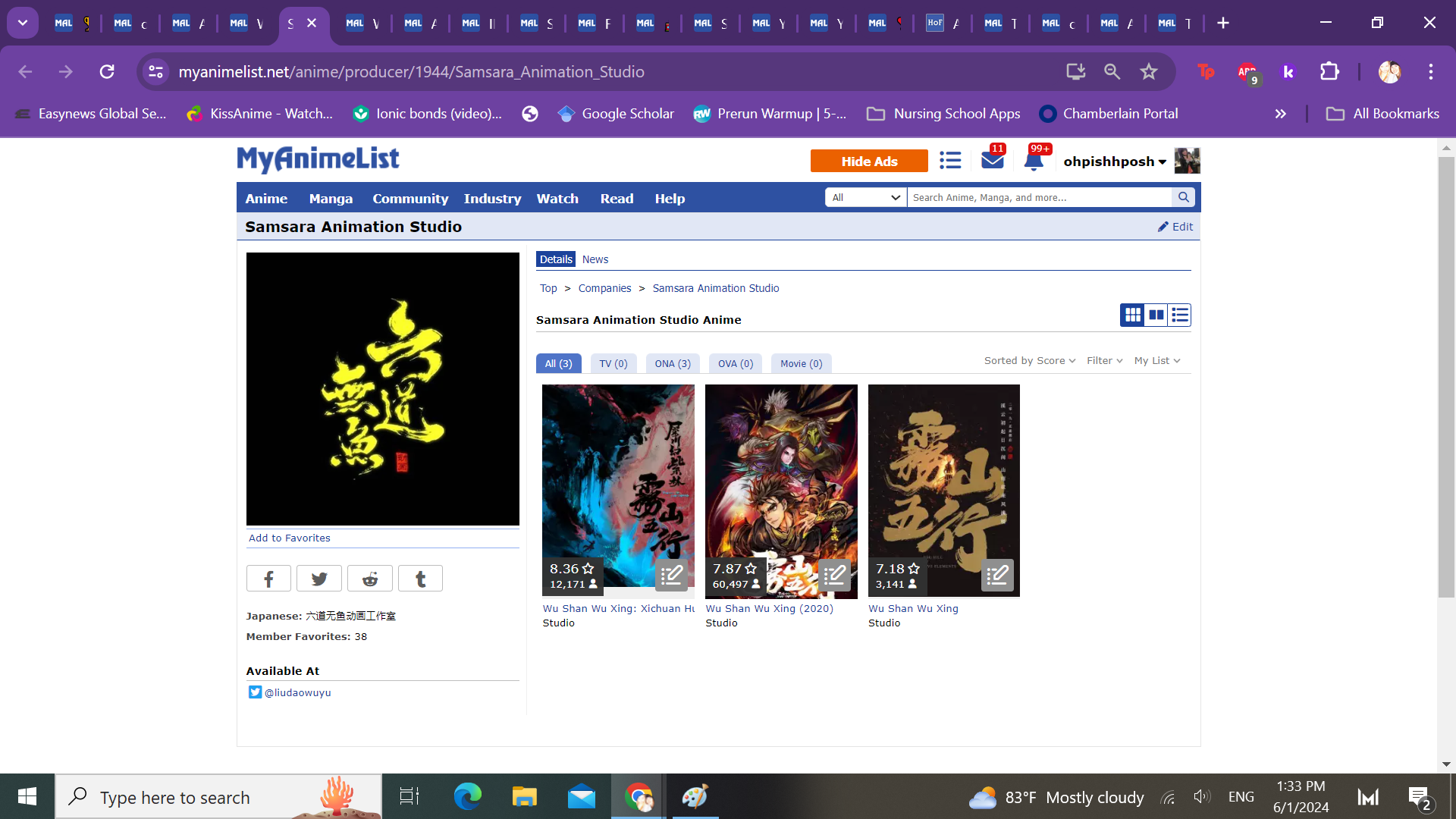
Task: Show more bookmarks chevron
Action: [1281, 114]
